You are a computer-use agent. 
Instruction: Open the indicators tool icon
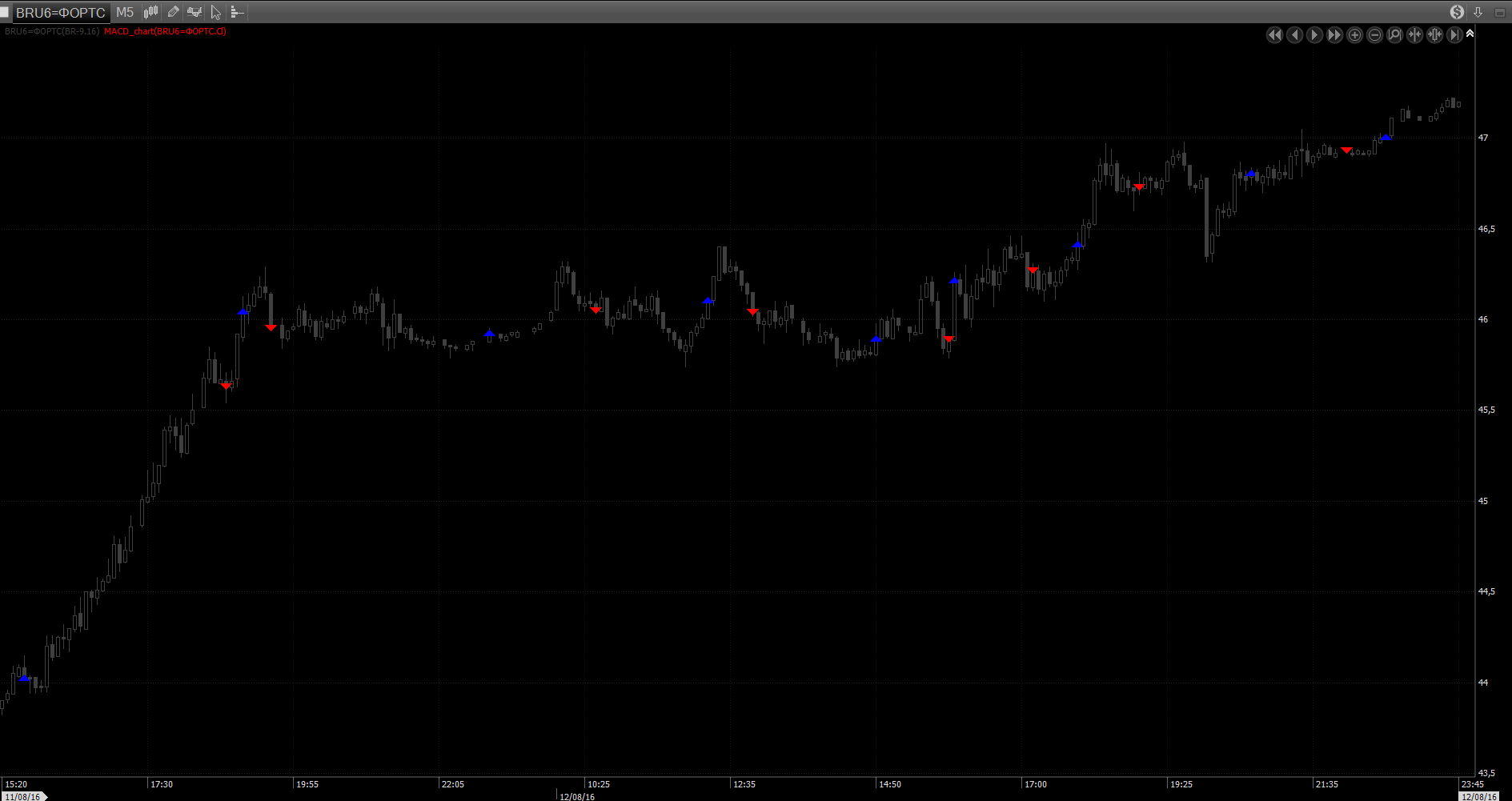195,12
